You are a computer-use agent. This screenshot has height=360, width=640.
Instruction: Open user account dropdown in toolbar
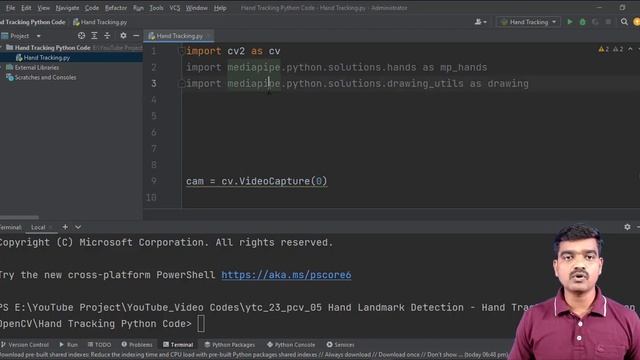[480, 22]
